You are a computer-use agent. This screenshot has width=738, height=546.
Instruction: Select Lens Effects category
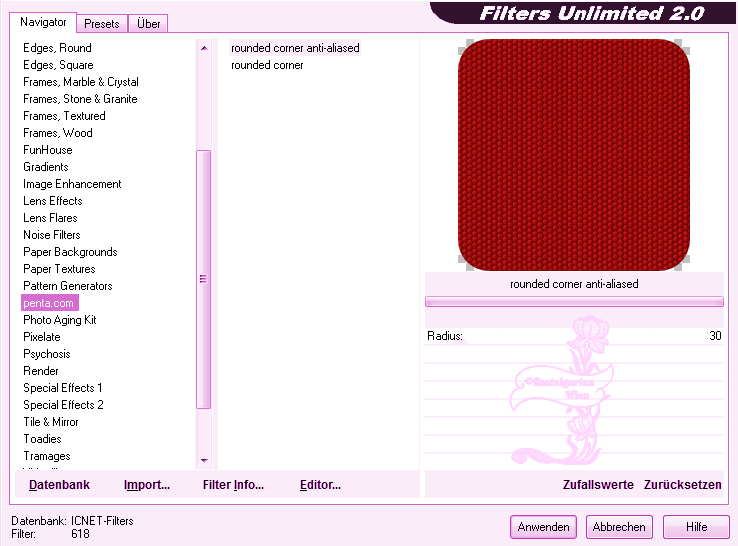(x=53, y=201)
